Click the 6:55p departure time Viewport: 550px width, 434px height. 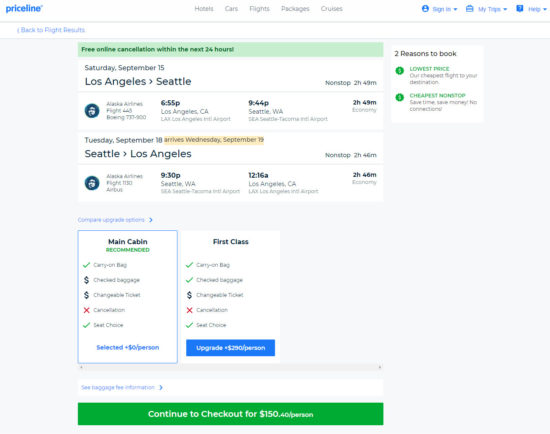tap(170, 103)
